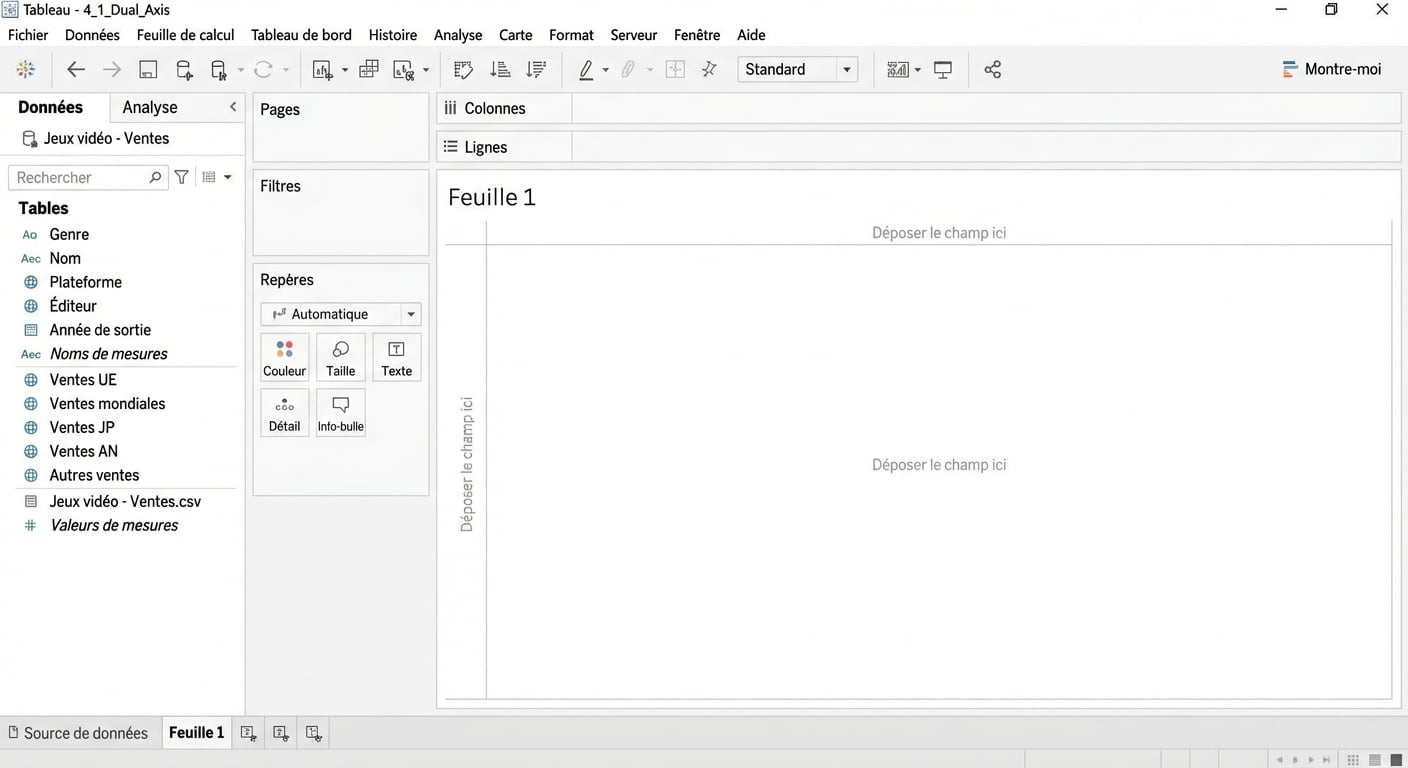Group members with the paperclip icon

[x=628, y=69]
